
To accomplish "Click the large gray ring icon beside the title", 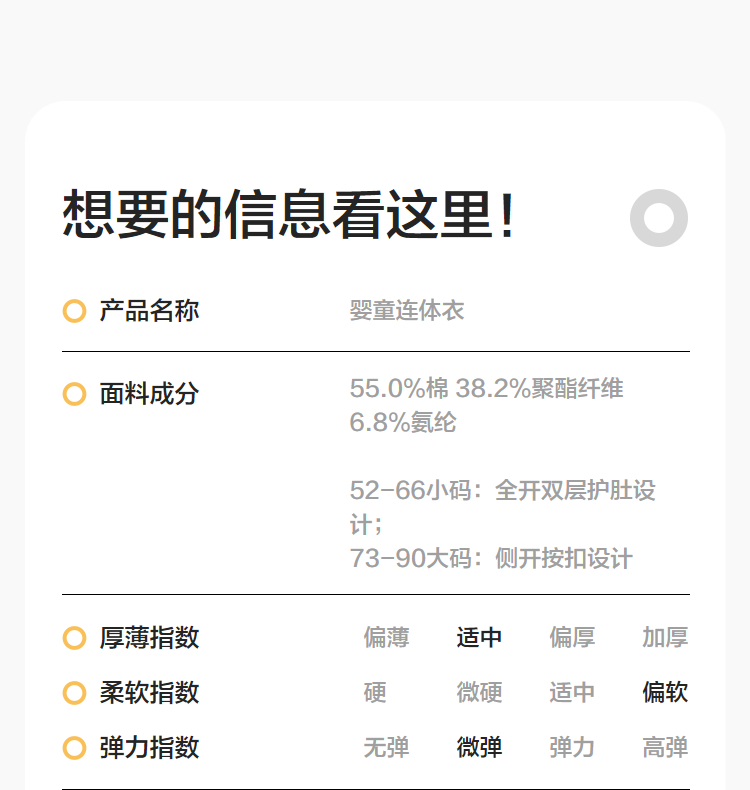I will click(659, 217).
